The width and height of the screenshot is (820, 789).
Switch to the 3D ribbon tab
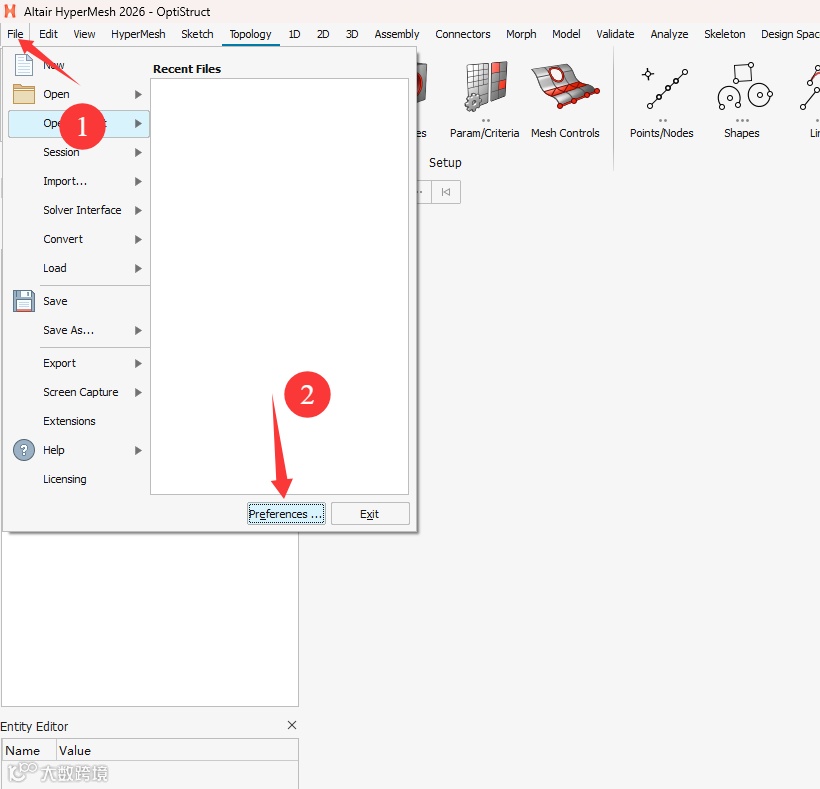pos(352,34)
